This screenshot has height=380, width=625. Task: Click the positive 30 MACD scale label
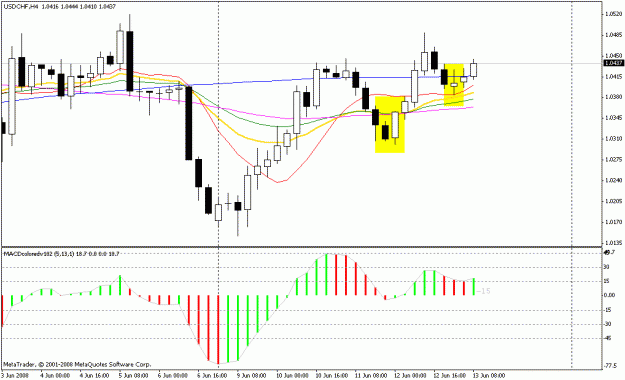click(606, 267)
